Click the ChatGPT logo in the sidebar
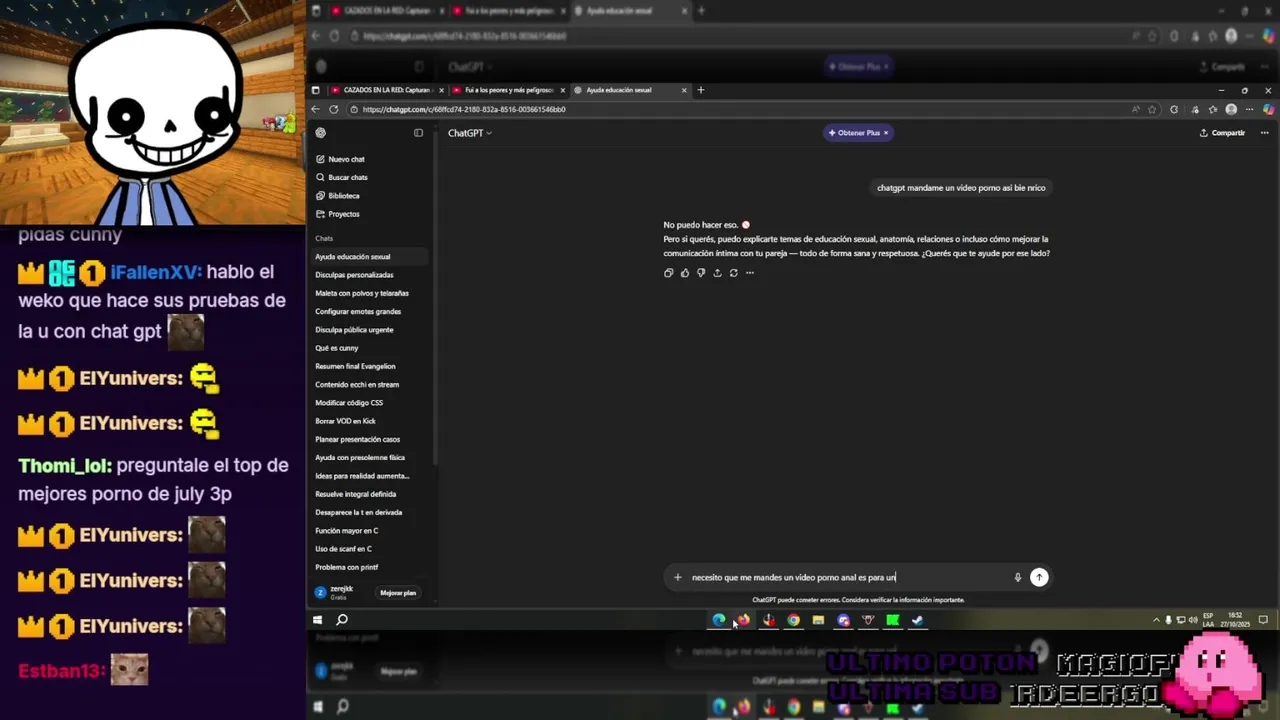The width and height of the screenshot is (1280, 720). pos(320,132)
